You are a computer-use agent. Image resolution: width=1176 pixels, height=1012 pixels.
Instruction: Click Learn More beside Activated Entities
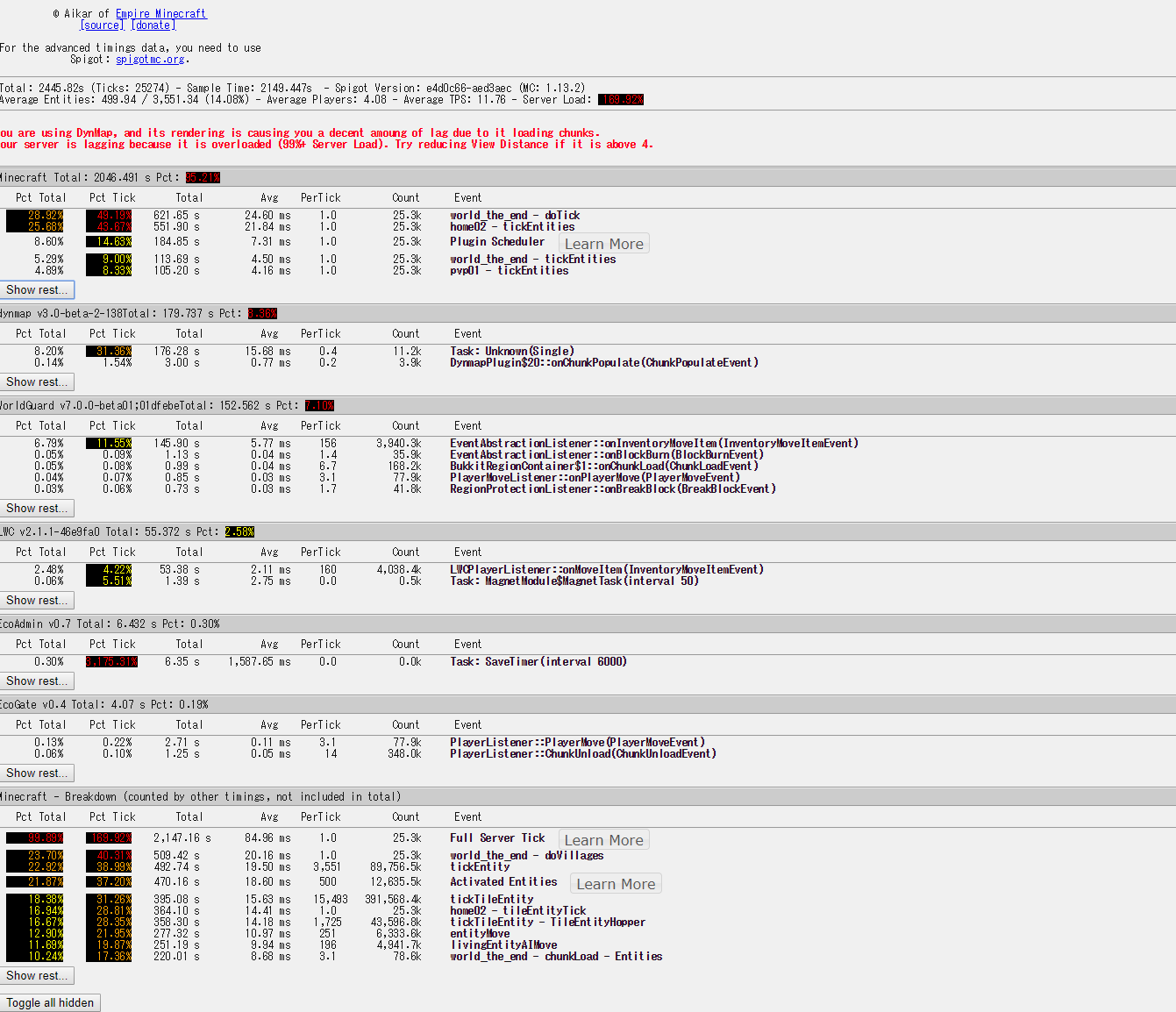tap(616, 884)
